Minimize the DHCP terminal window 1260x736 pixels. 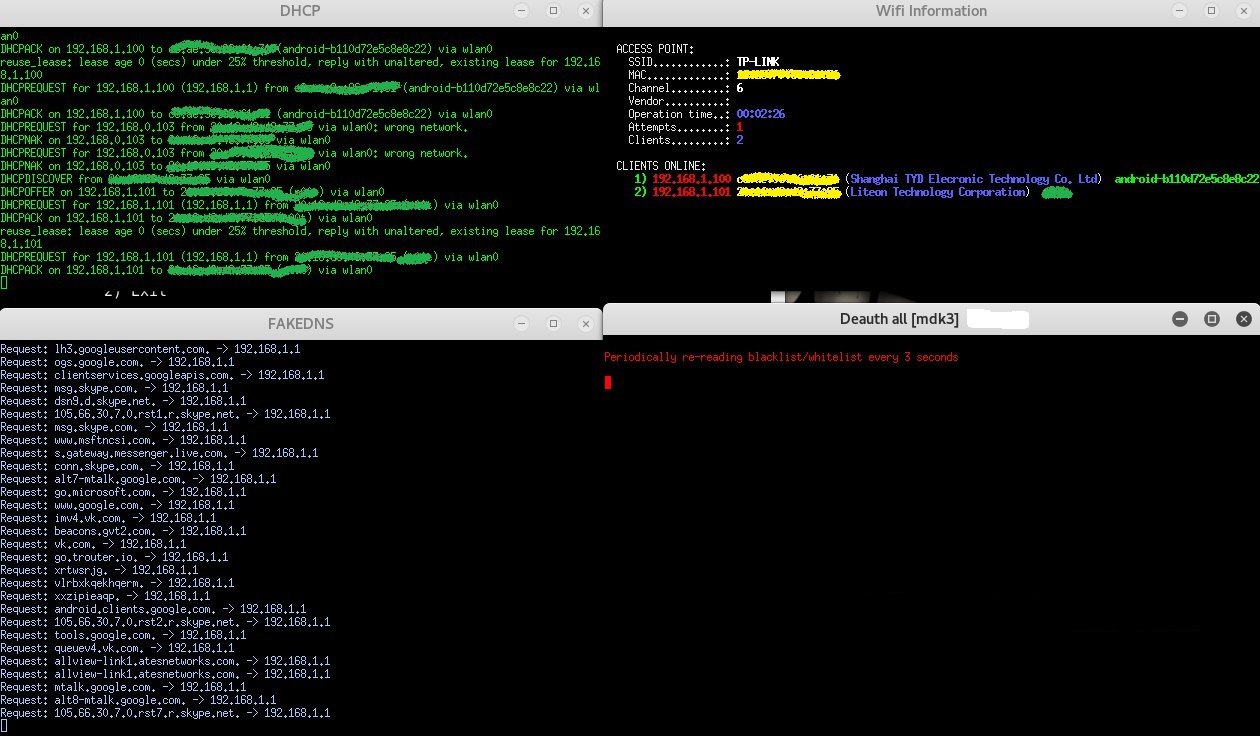pos(521,11)
